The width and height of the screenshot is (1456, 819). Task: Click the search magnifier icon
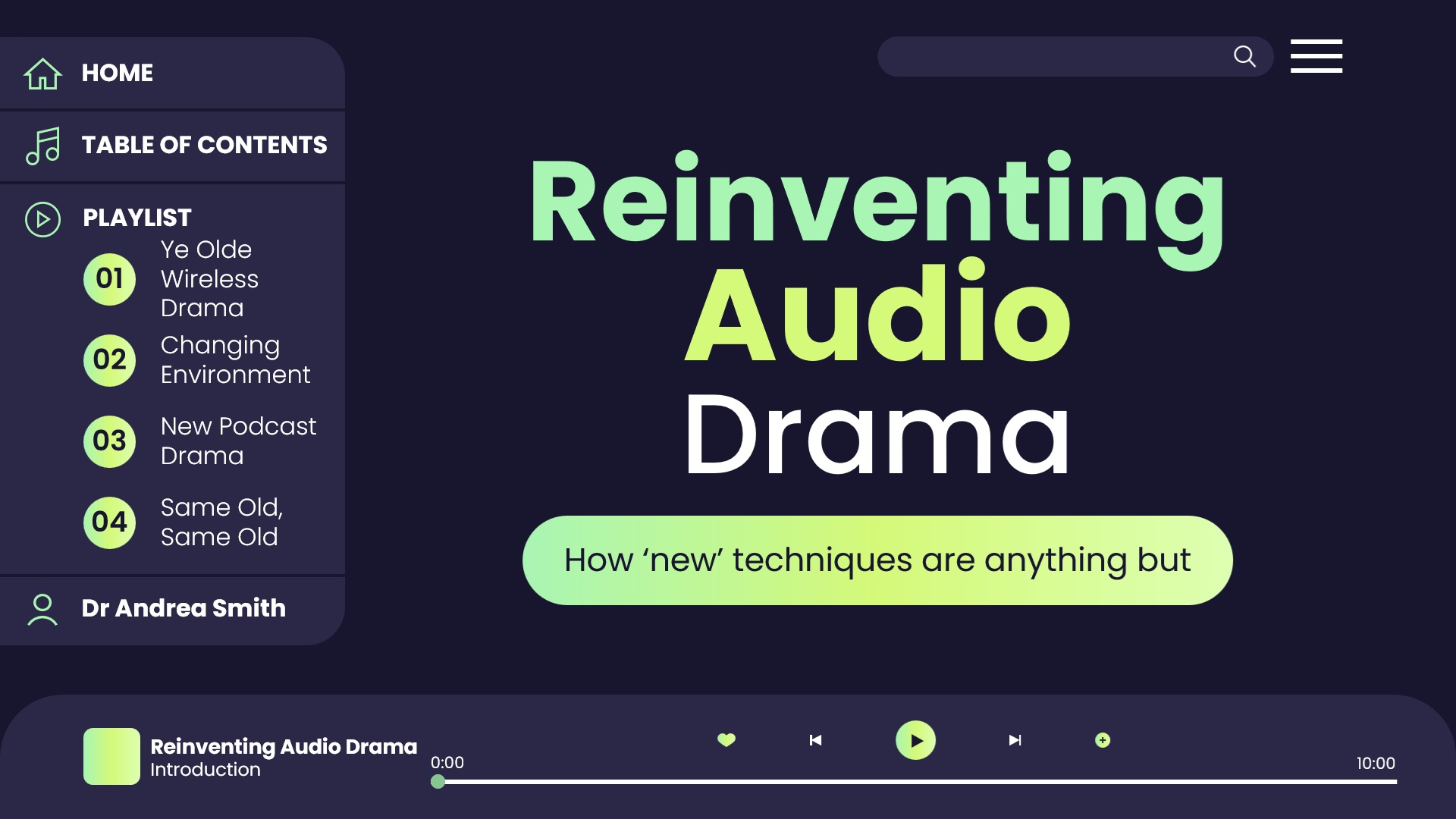click(1244, 56)
